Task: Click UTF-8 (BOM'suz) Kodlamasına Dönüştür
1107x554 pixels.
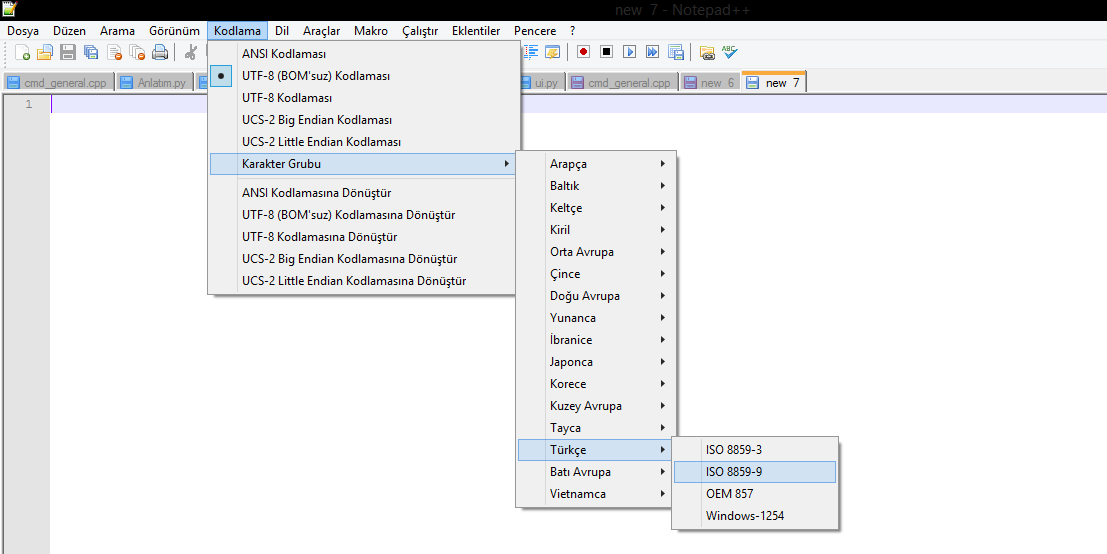Action: point(365,215)
